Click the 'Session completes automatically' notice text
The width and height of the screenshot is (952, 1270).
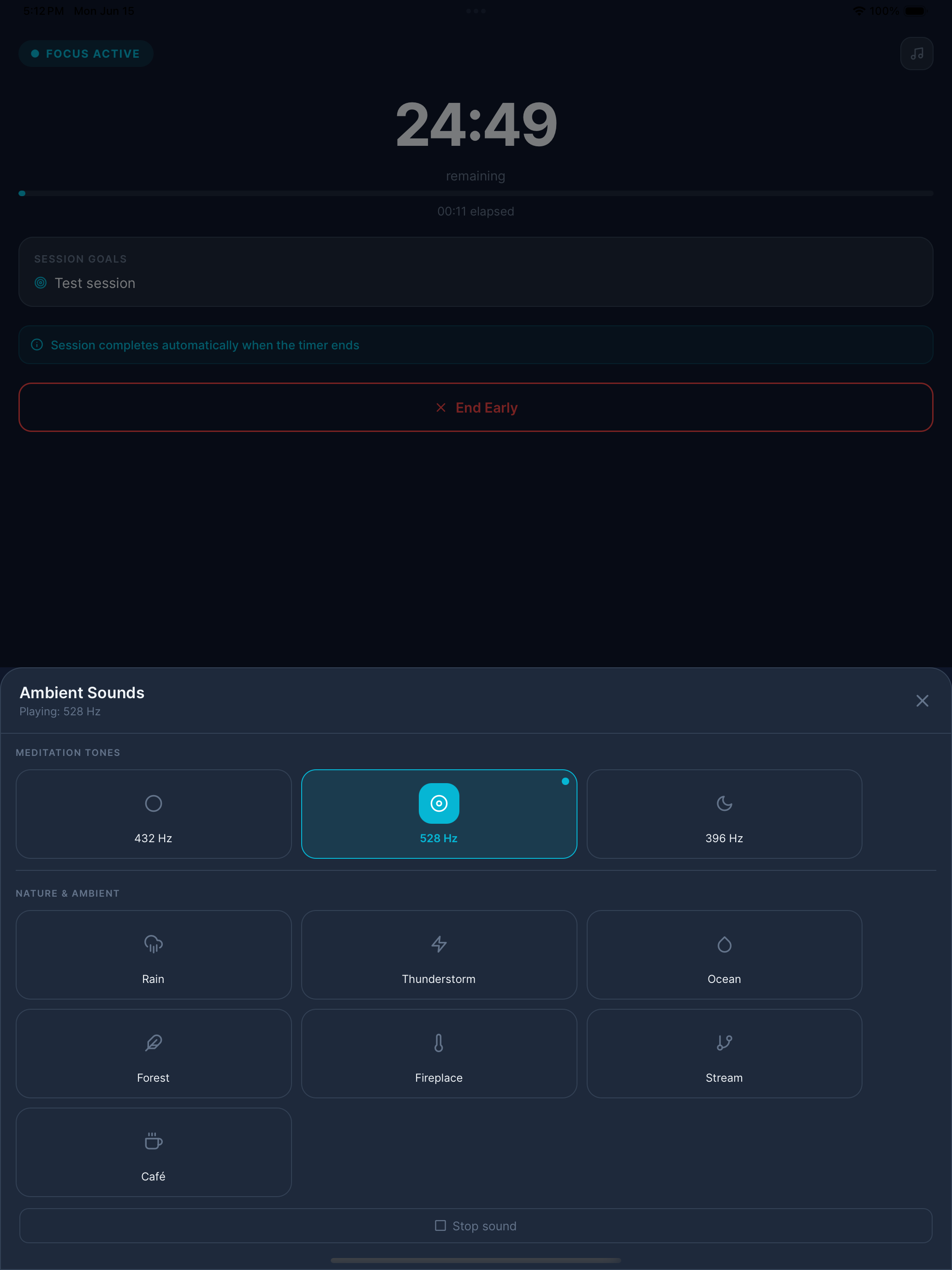pyautogui.click(x=205, y=345)
